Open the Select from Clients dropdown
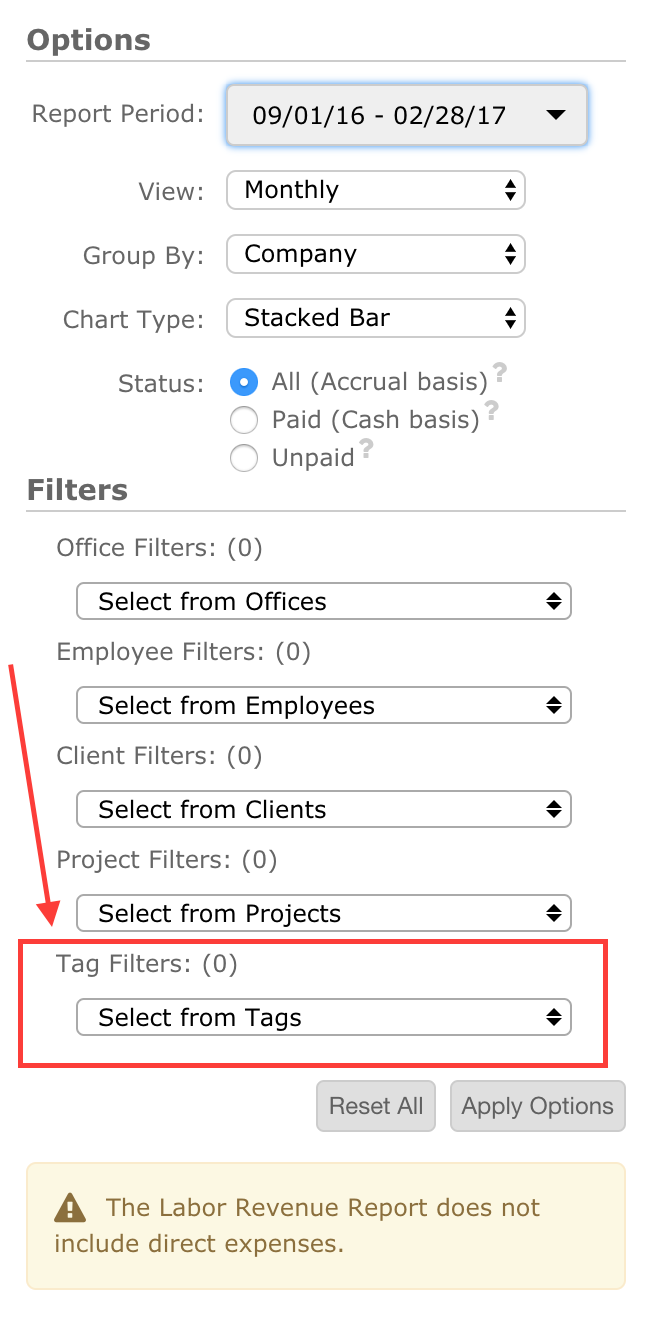This screenshot has width=650, height=1328. coord(324,809)
